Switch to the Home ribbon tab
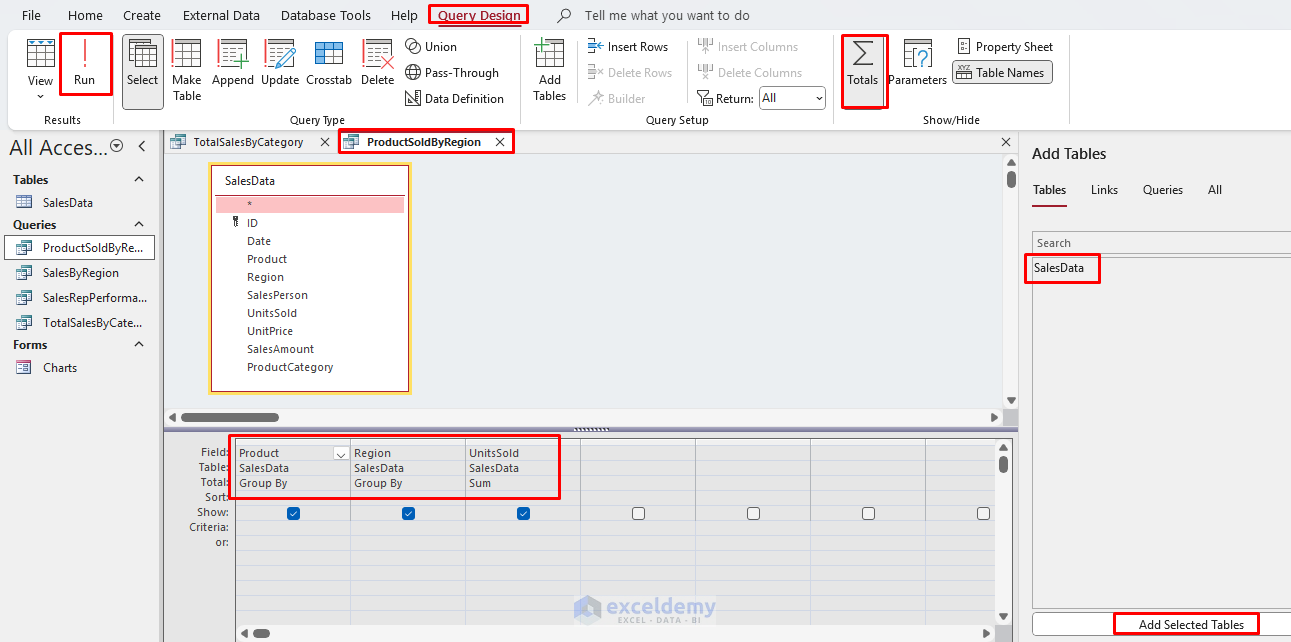The width and height of the screenshot is (1291, 642). pyautogui.click(x=85, y=15)
